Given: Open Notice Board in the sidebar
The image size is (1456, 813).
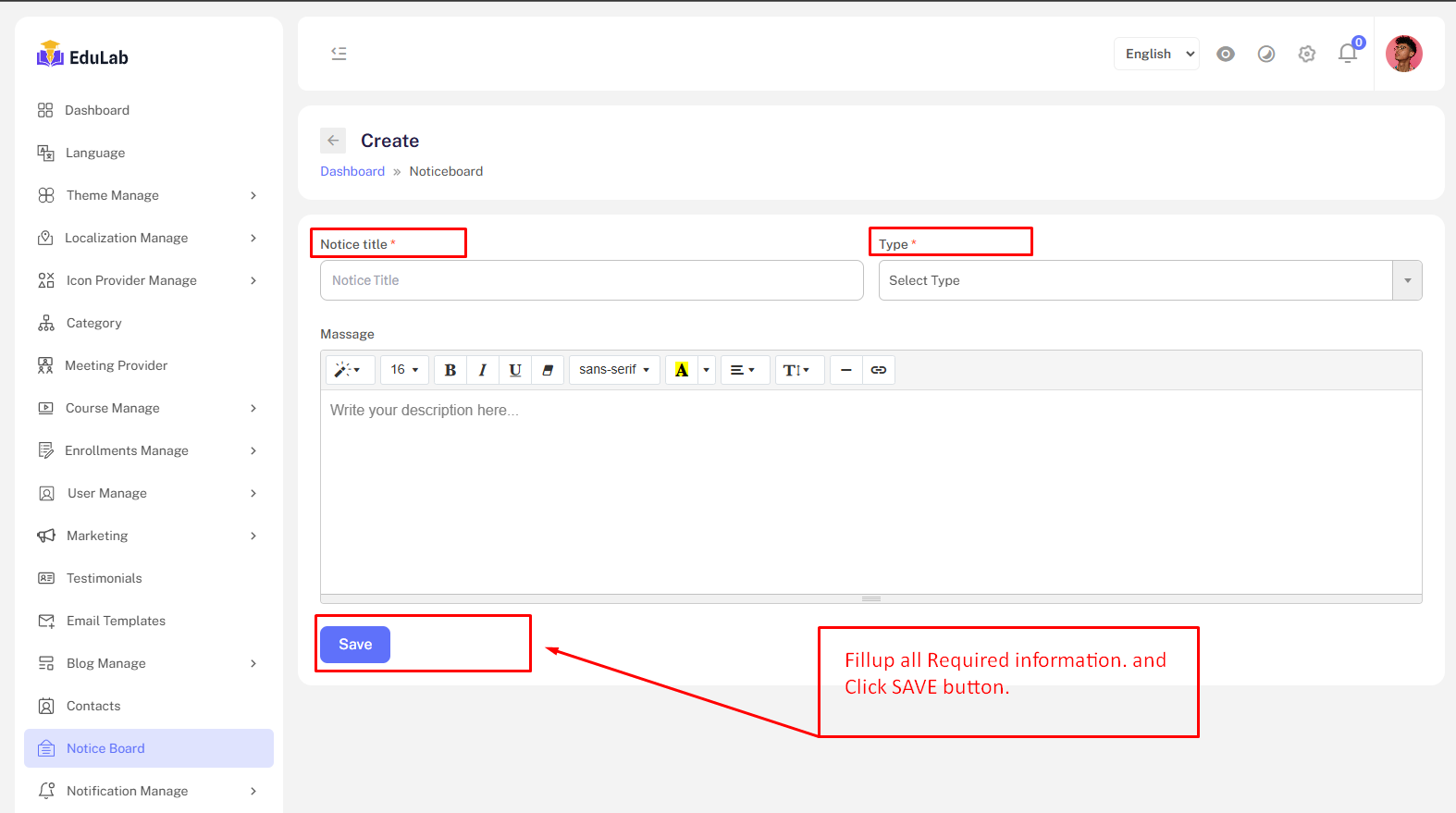Looking at the screenshot, I should pos(105,748).
